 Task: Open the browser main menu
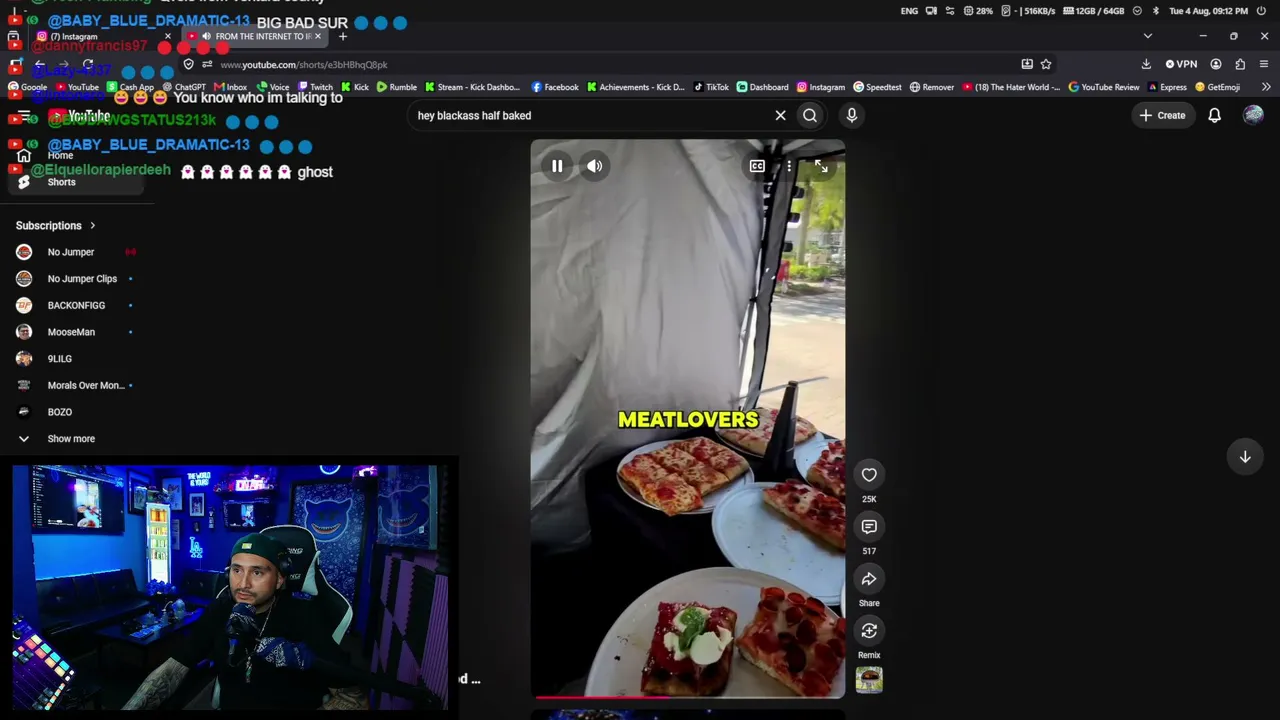[x=1264, y=64]
